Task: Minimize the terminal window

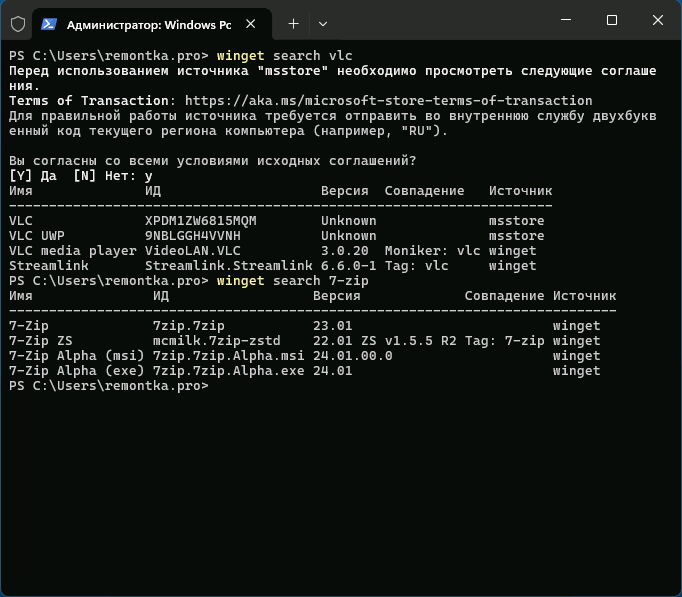Action: [564, 21]
